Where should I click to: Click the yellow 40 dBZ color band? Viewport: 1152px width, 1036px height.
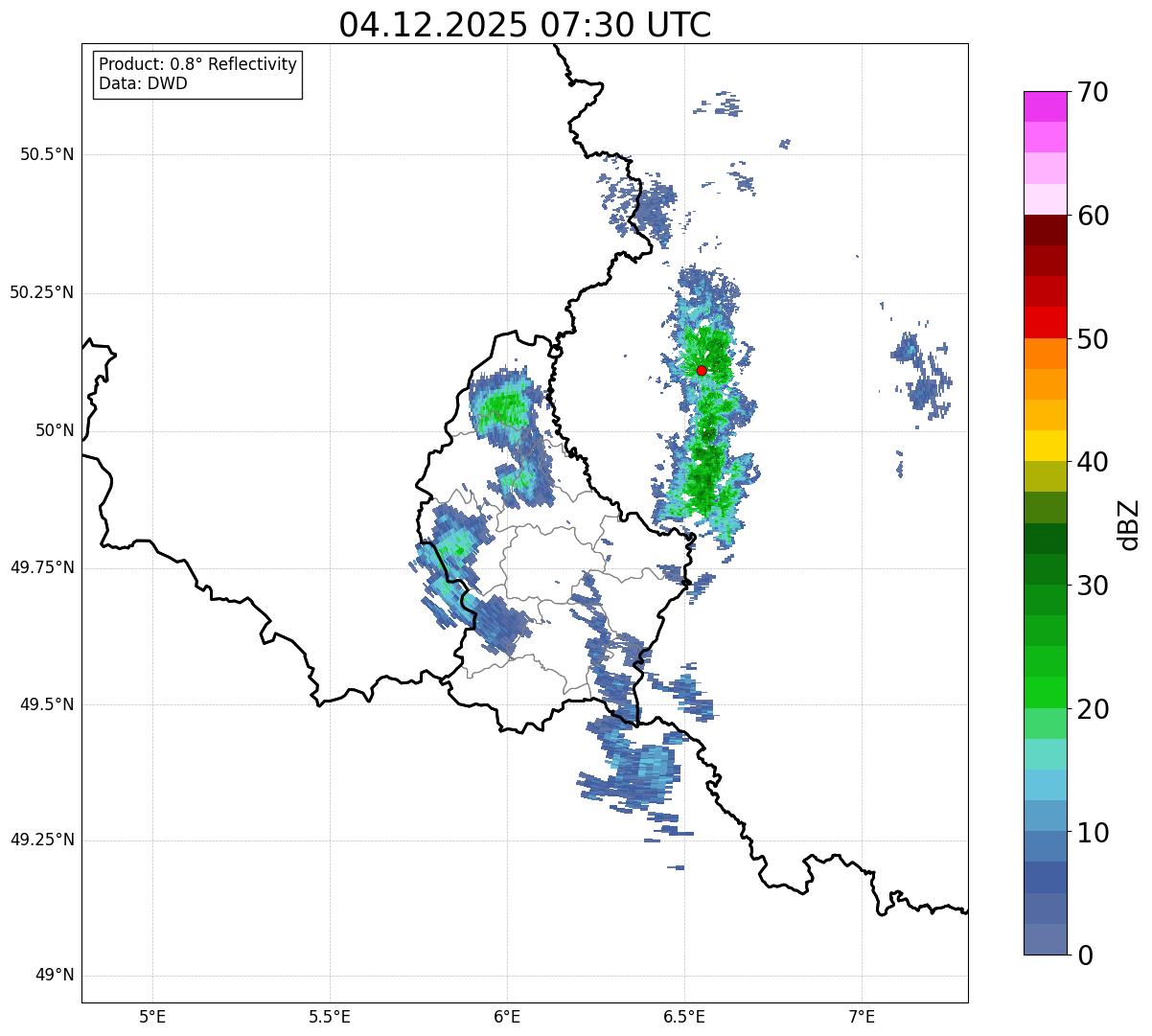click(1046, 446)
